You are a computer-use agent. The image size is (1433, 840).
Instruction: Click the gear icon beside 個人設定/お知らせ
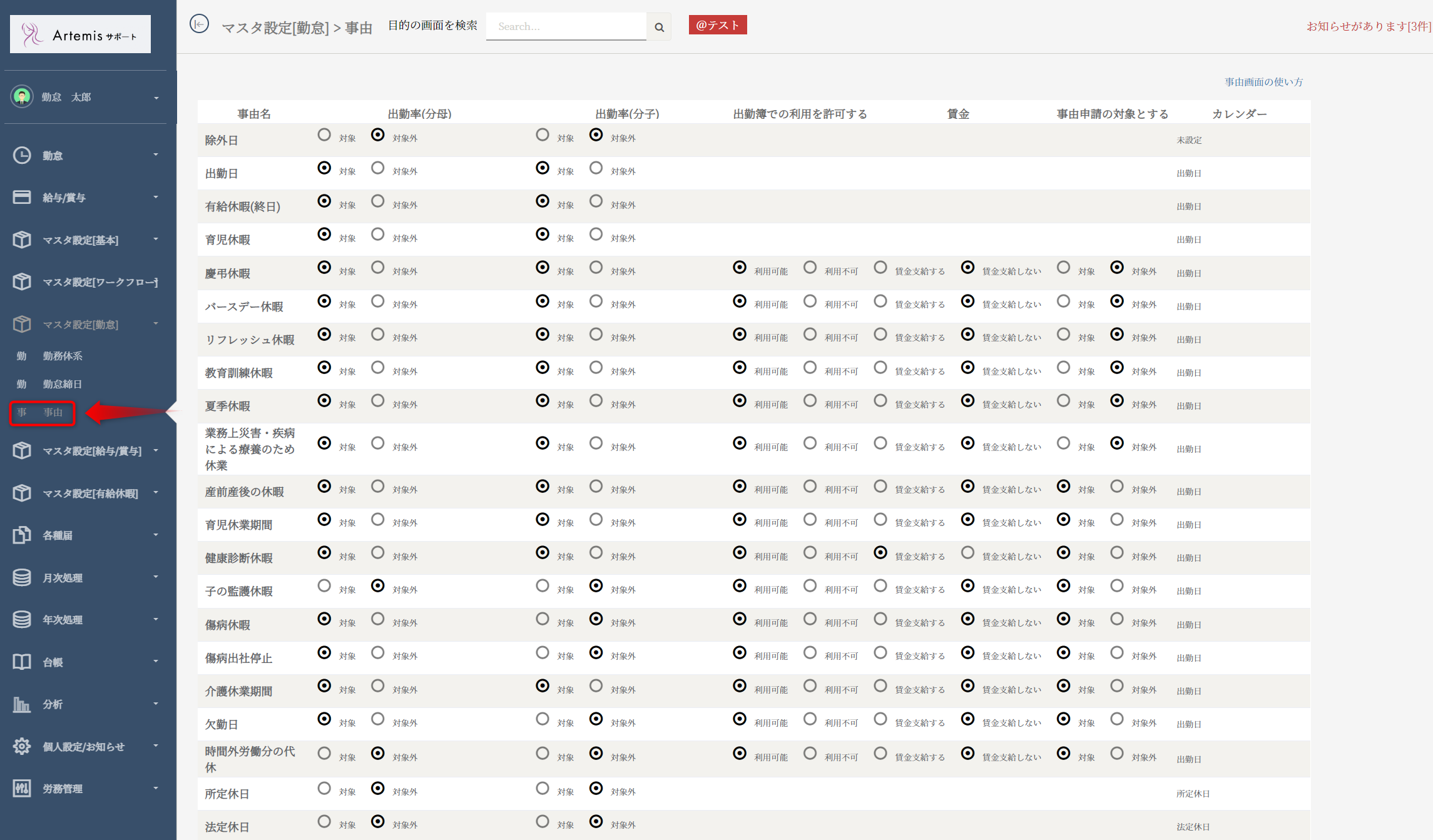click(22, 746)
